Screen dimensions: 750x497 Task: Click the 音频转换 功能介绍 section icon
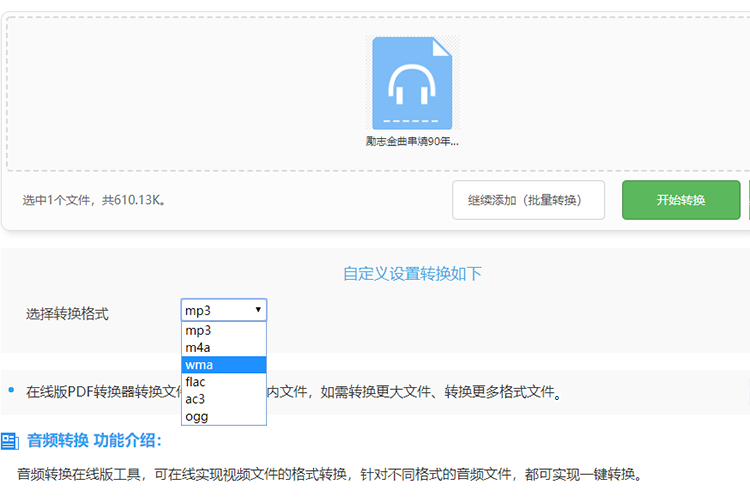tap(10, 441)
